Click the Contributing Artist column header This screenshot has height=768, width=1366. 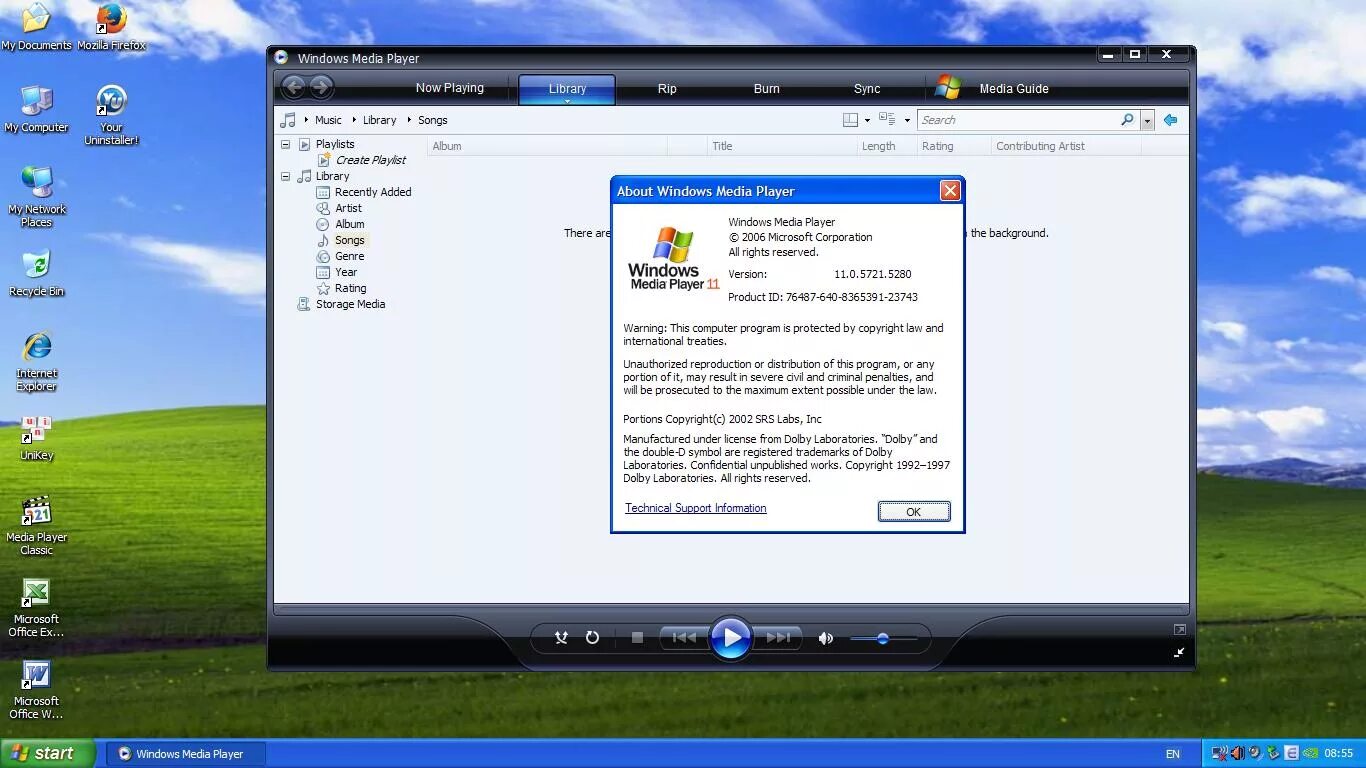click(1065, 146)
